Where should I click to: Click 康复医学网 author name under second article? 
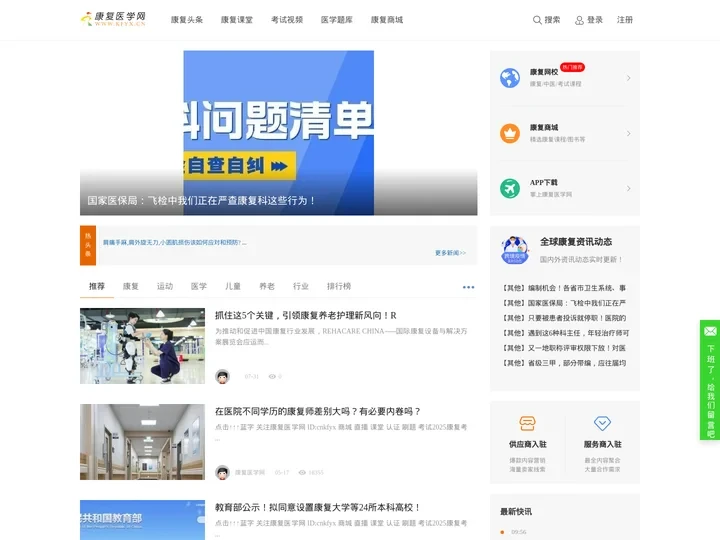coord(250,472)
